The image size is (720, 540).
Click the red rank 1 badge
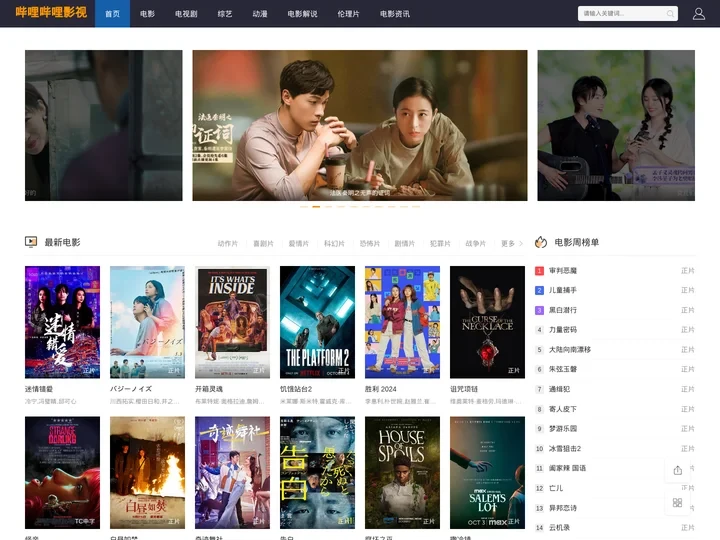tap(540, 271)
